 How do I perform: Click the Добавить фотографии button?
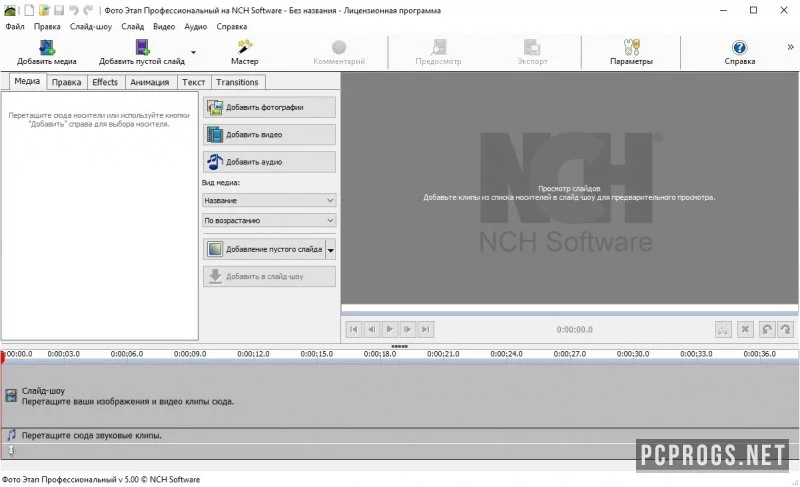[269, 107]
